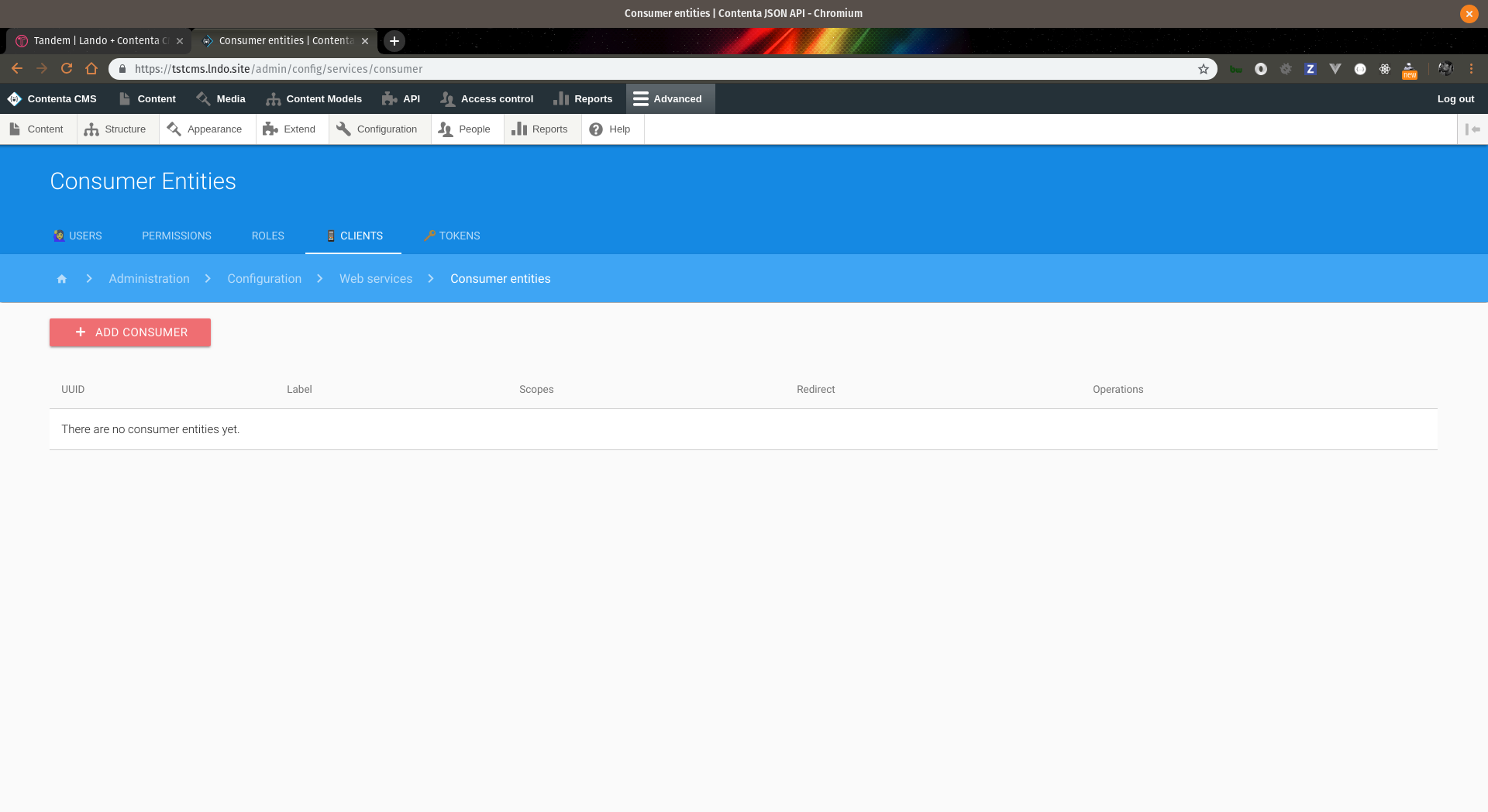This screenshot has height=812, width=1488.
Task: Click the Consumer entities breadcrumb text
Action: click(501, 279)
